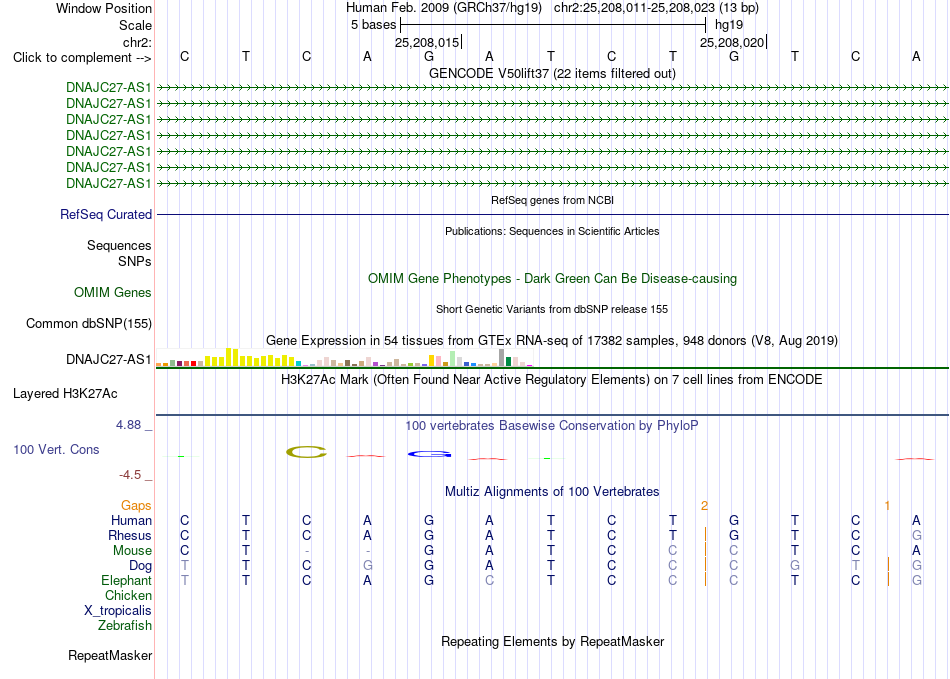Click the Mouse species row label

(132, 551)
